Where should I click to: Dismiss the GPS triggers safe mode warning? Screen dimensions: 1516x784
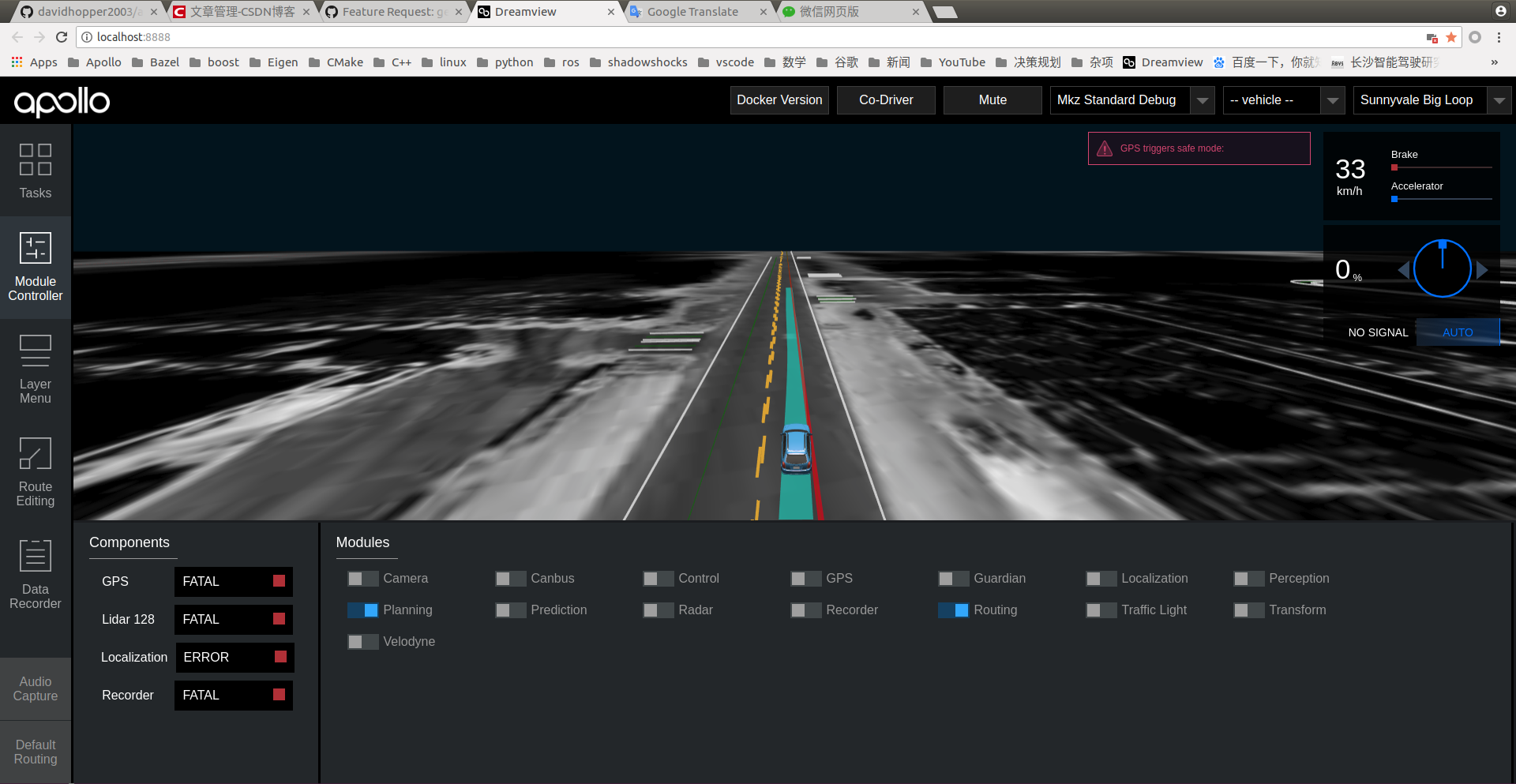point(1198,148)
